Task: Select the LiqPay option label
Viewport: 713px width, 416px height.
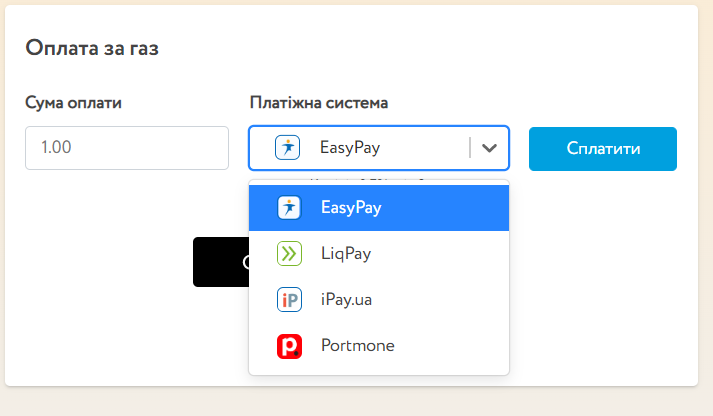Action: click(346, 254)
